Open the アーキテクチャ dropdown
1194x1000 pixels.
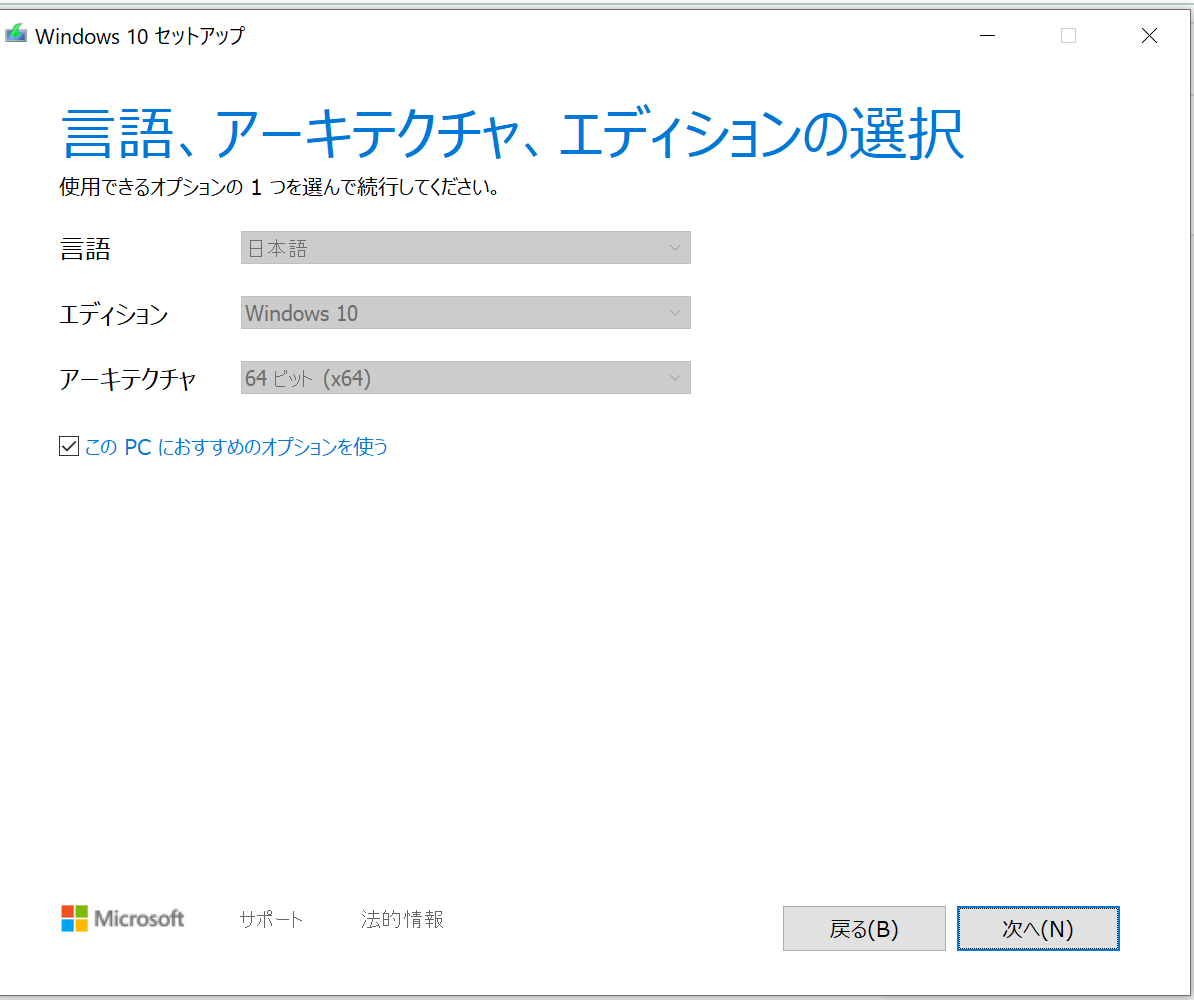[465, 377]
